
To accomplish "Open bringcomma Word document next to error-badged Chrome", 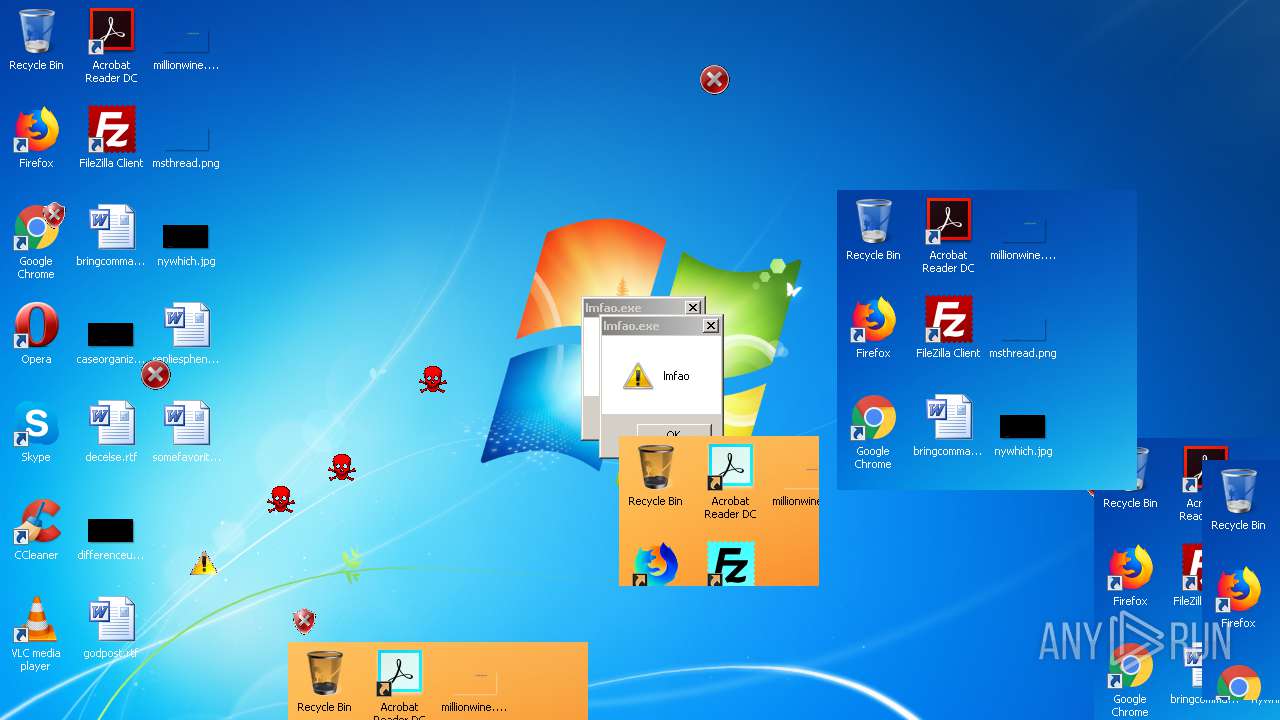I will 111,236.
